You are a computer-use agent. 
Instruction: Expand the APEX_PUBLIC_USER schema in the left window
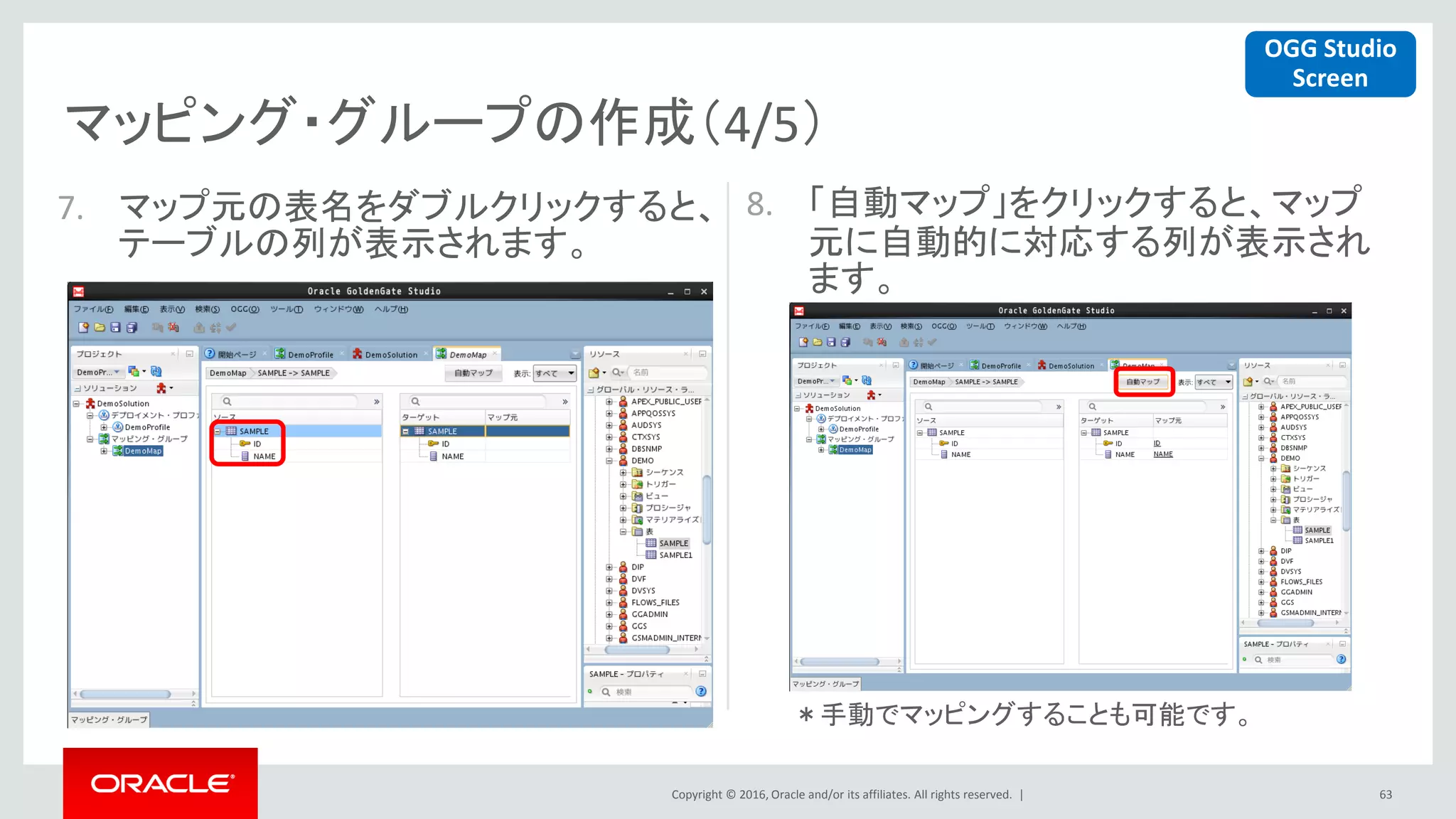click(x=609, y=402)
